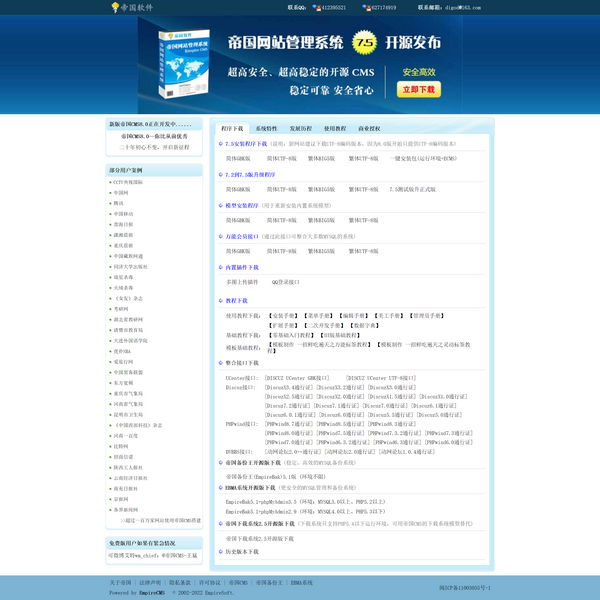Click the QQ icon beside 627174919
Screen dimensions: 600x600
(366, 7)
